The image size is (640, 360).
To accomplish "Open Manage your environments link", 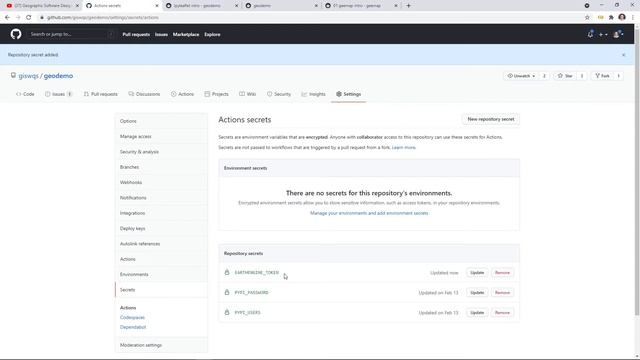I will point(369,213).
